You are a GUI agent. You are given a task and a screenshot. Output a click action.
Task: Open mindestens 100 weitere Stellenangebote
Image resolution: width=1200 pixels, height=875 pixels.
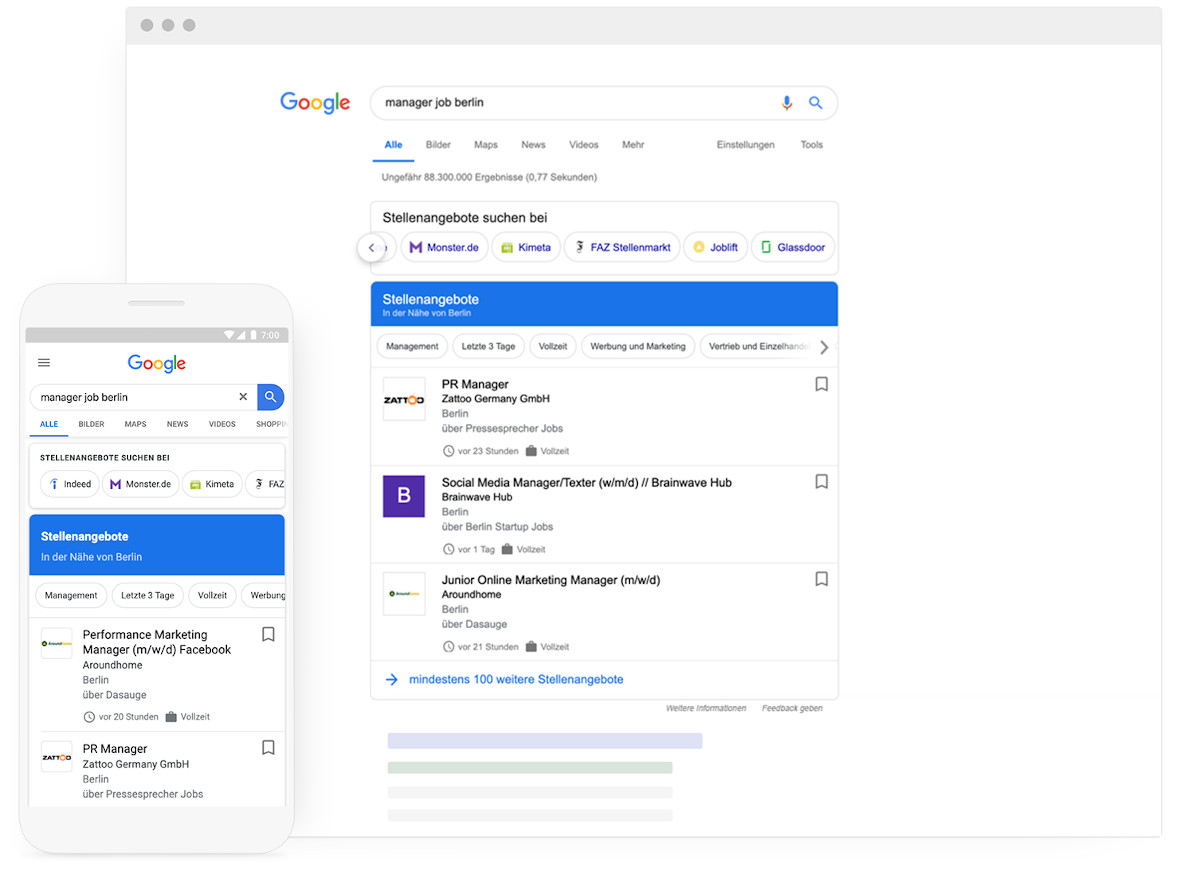516,678
